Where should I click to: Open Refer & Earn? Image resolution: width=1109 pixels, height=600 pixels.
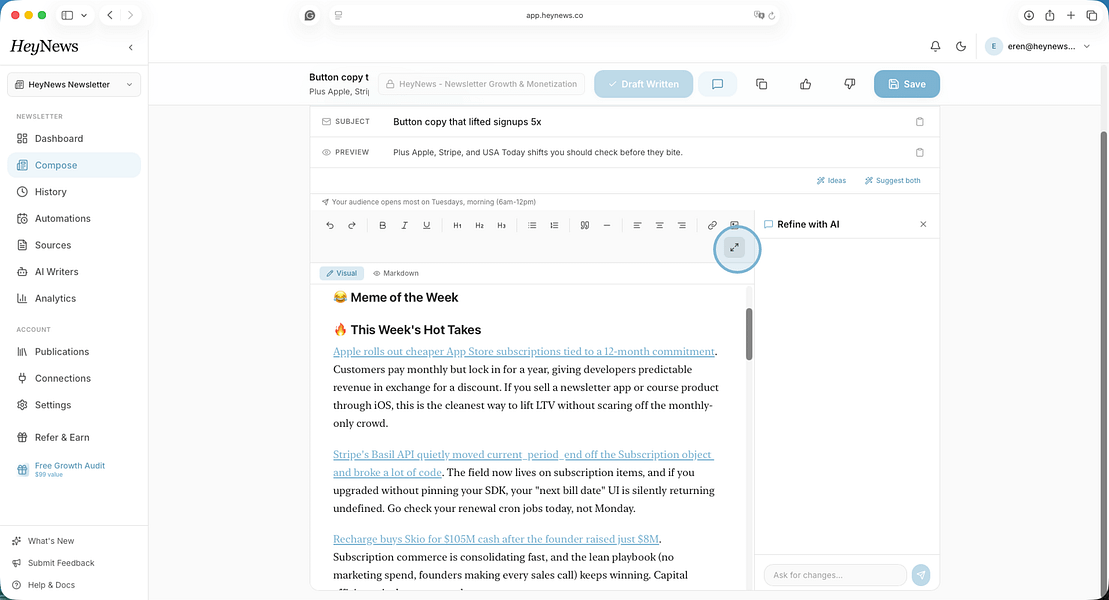pos(74,437)
